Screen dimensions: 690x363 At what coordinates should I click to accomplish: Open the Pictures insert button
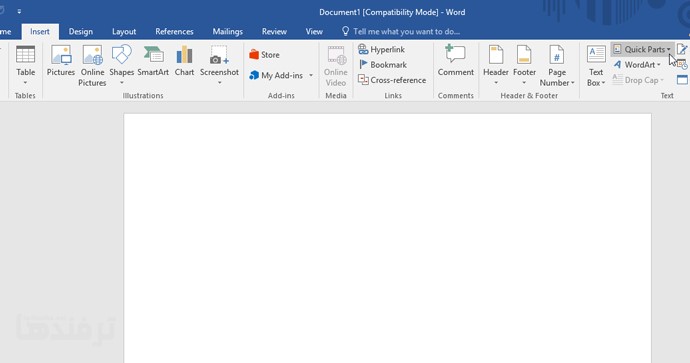[x=61, y=62]
